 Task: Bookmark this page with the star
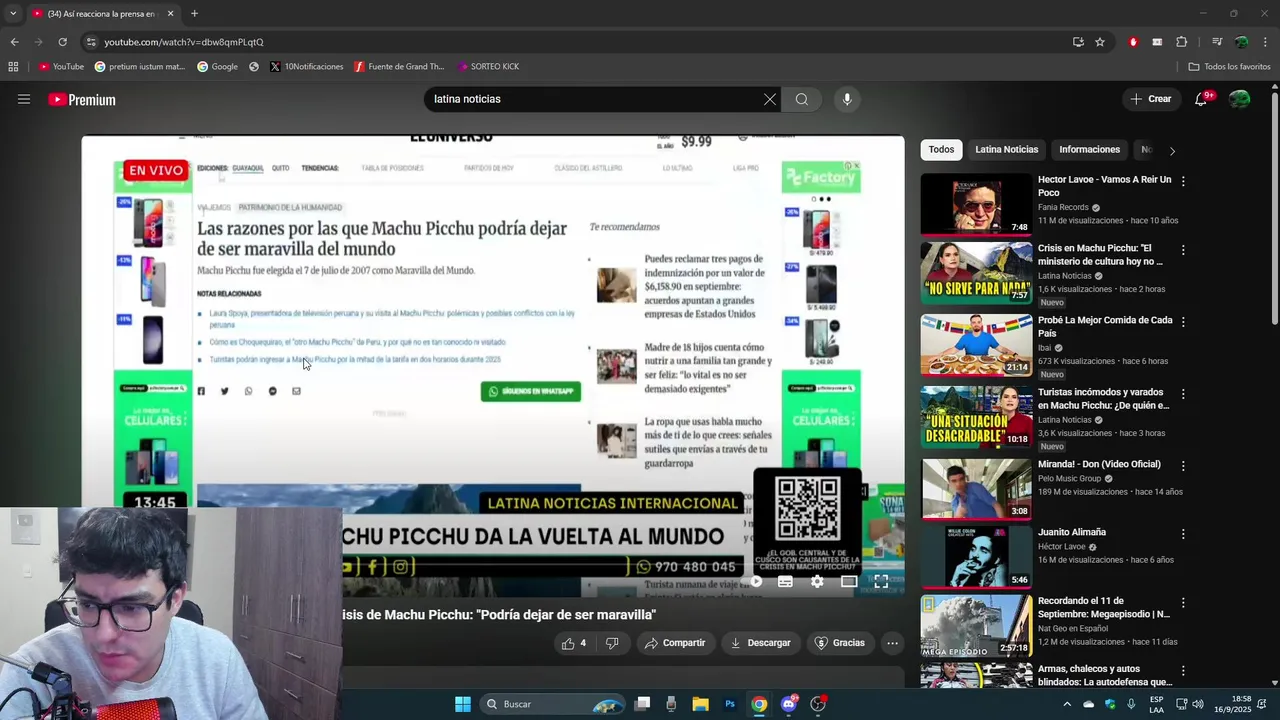coord(1100,42)
